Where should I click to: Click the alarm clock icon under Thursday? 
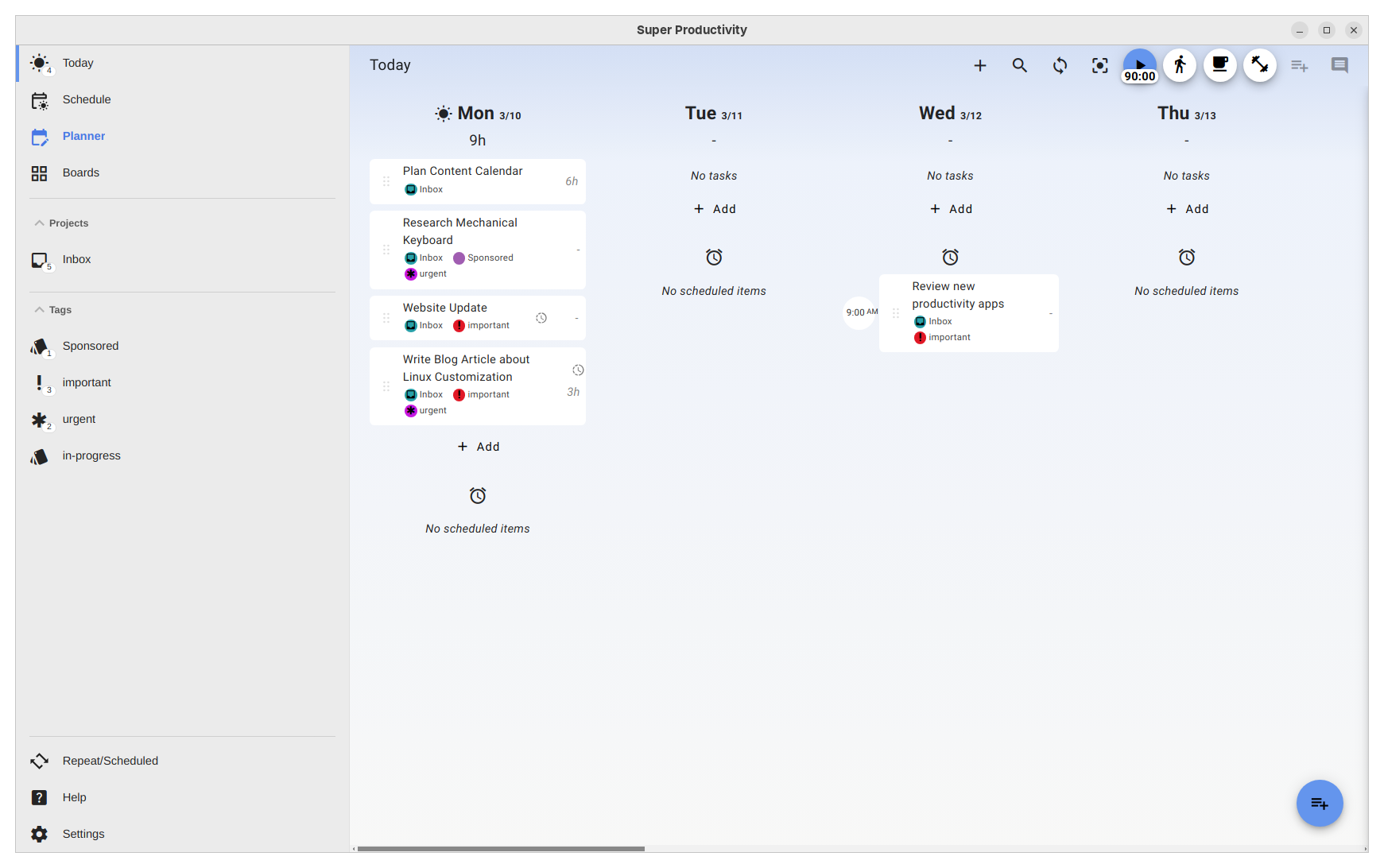[x=1186, y=258]
